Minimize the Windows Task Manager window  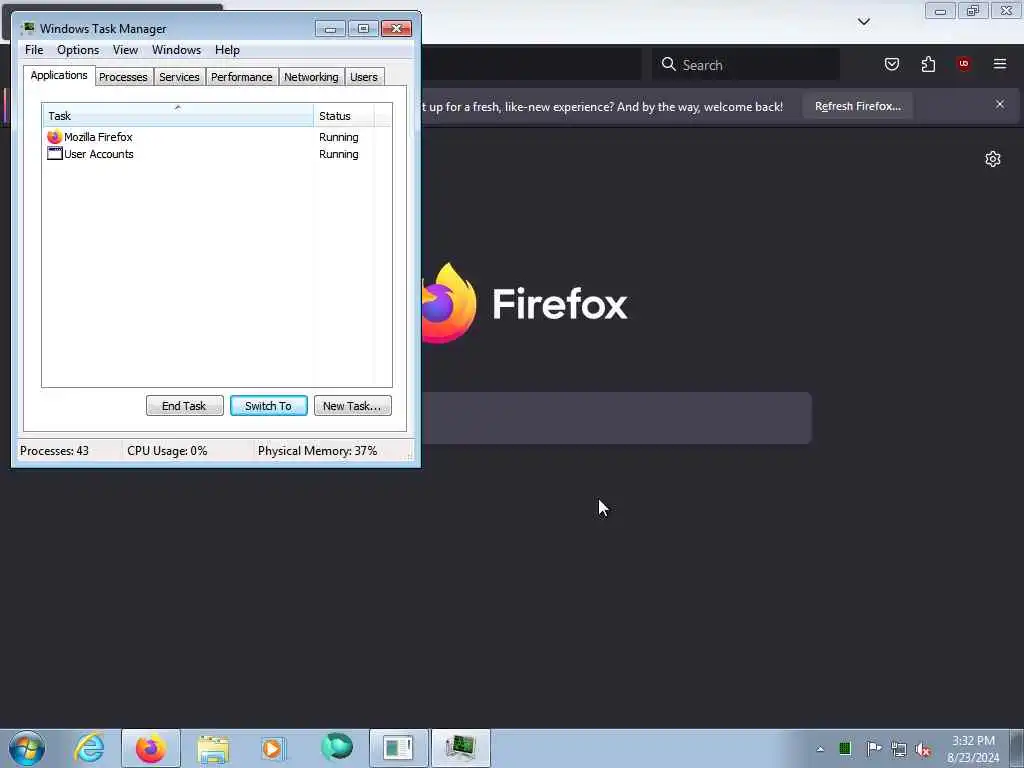pos(330,28)
